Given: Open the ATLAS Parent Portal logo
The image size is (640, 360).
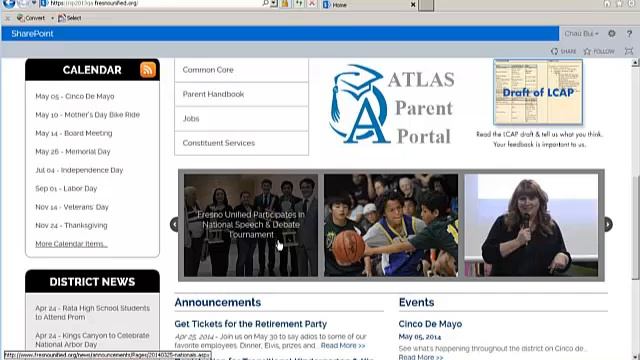Looking at the screenshot, I should coord(392,104).
